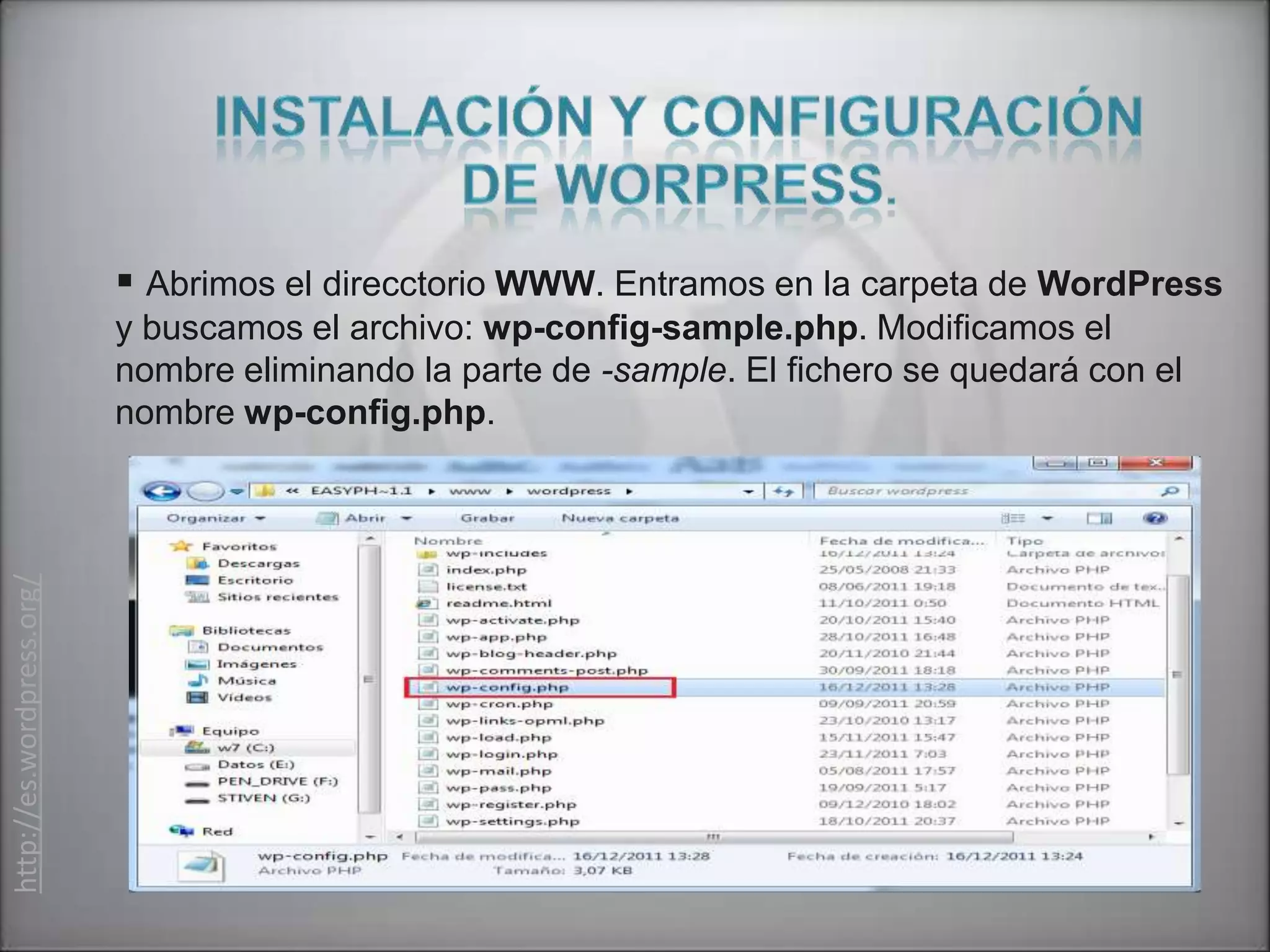
Task: Select the wp-links-opml.php file
Action: (x=525, y=720)
